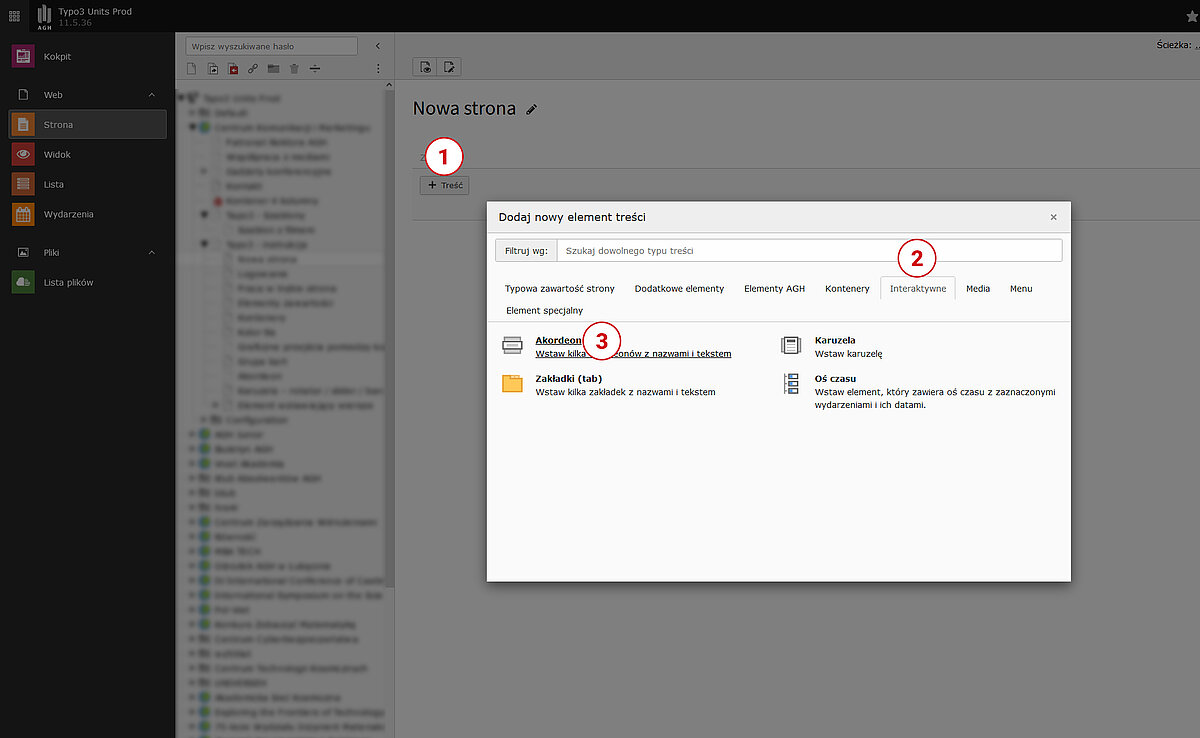Click the Oś czasu timeline icon
The width and height of the screenshot is (1200, 738).
coord(791,384)
